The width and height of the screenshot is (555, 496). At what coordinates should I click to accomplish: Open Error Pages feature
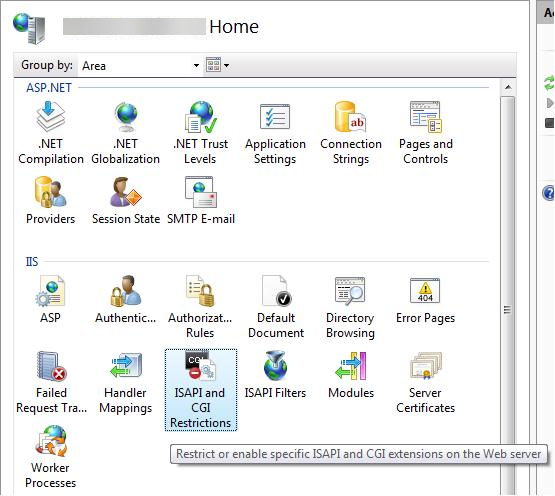pyautogui.click(x=425, y=300)
